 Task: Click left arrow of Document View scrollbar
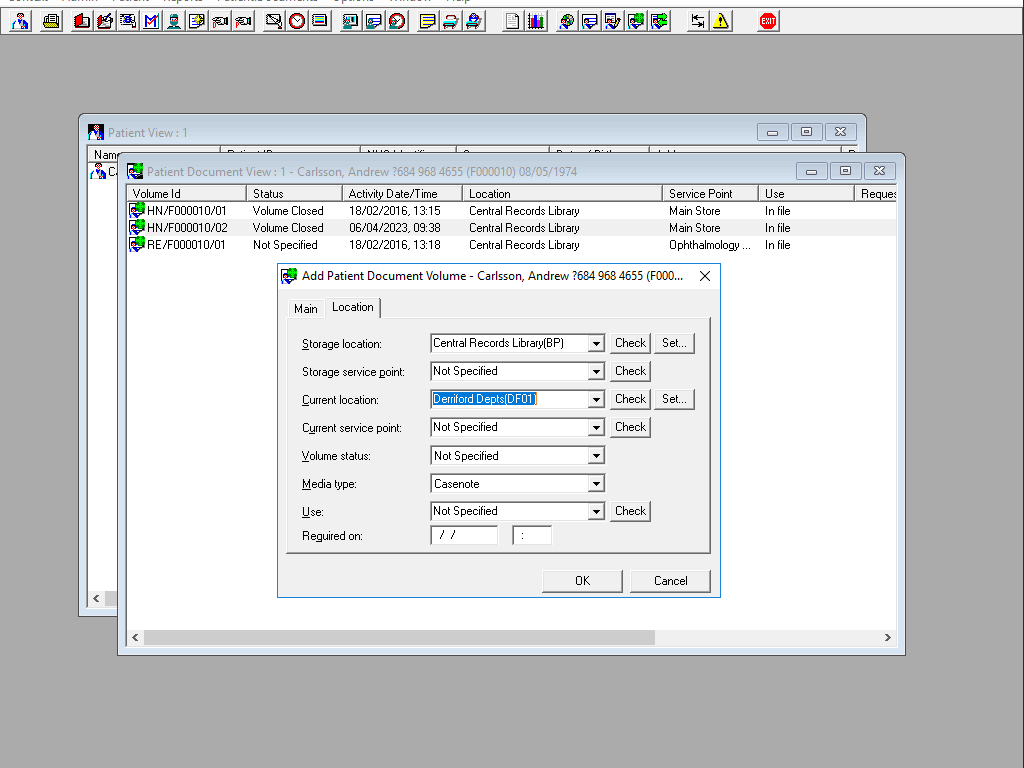coord(135,637)
